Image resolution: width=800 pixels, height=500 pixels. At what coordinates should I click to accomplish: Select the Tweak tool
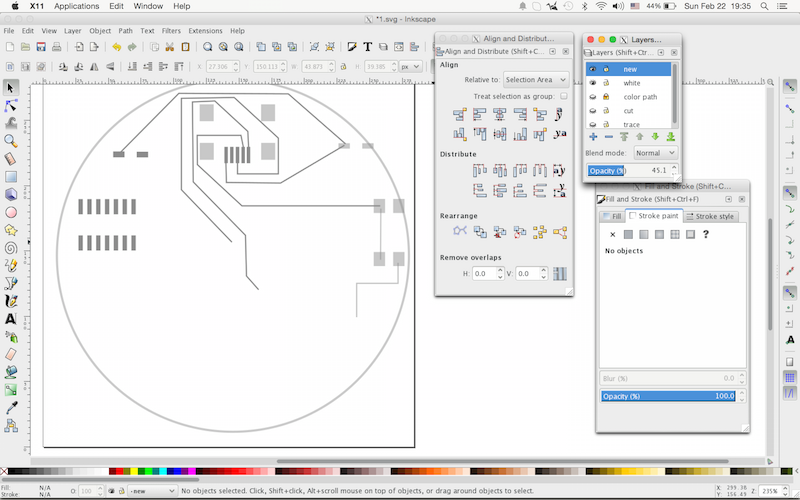(x=10, y=123)
